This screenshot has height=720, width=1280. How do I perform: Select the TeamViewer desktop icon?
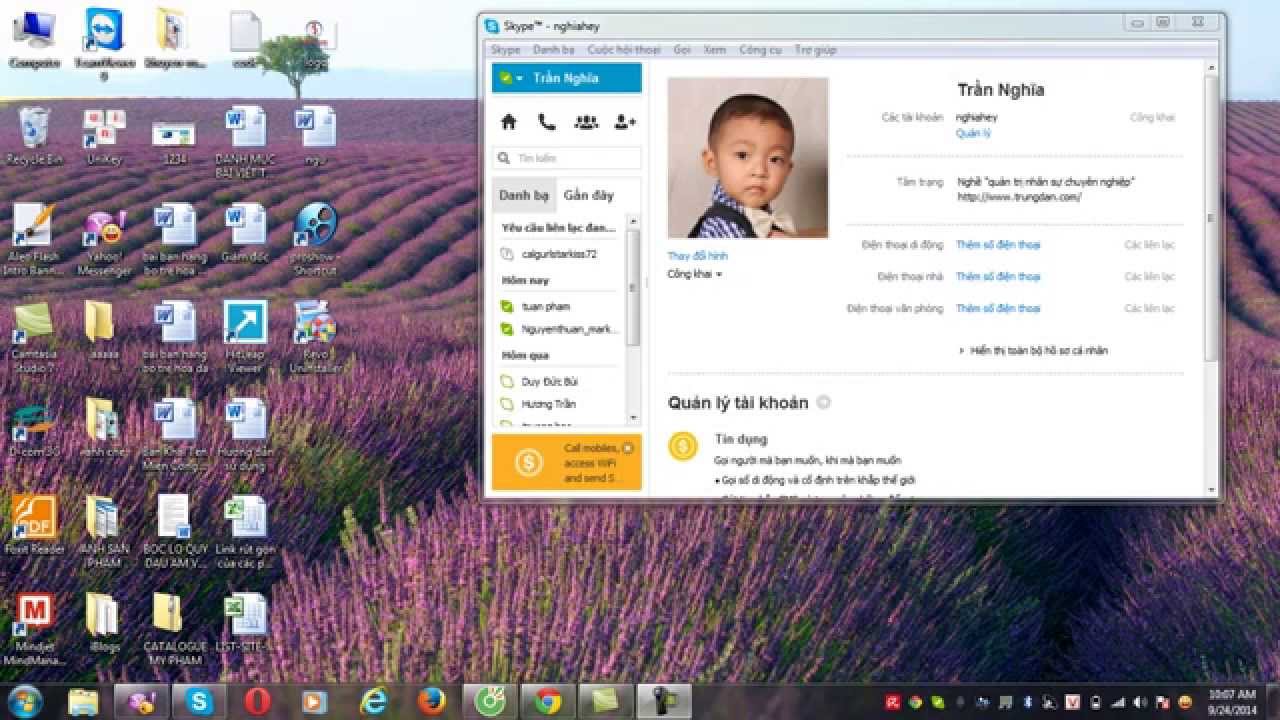click(104, 44)
